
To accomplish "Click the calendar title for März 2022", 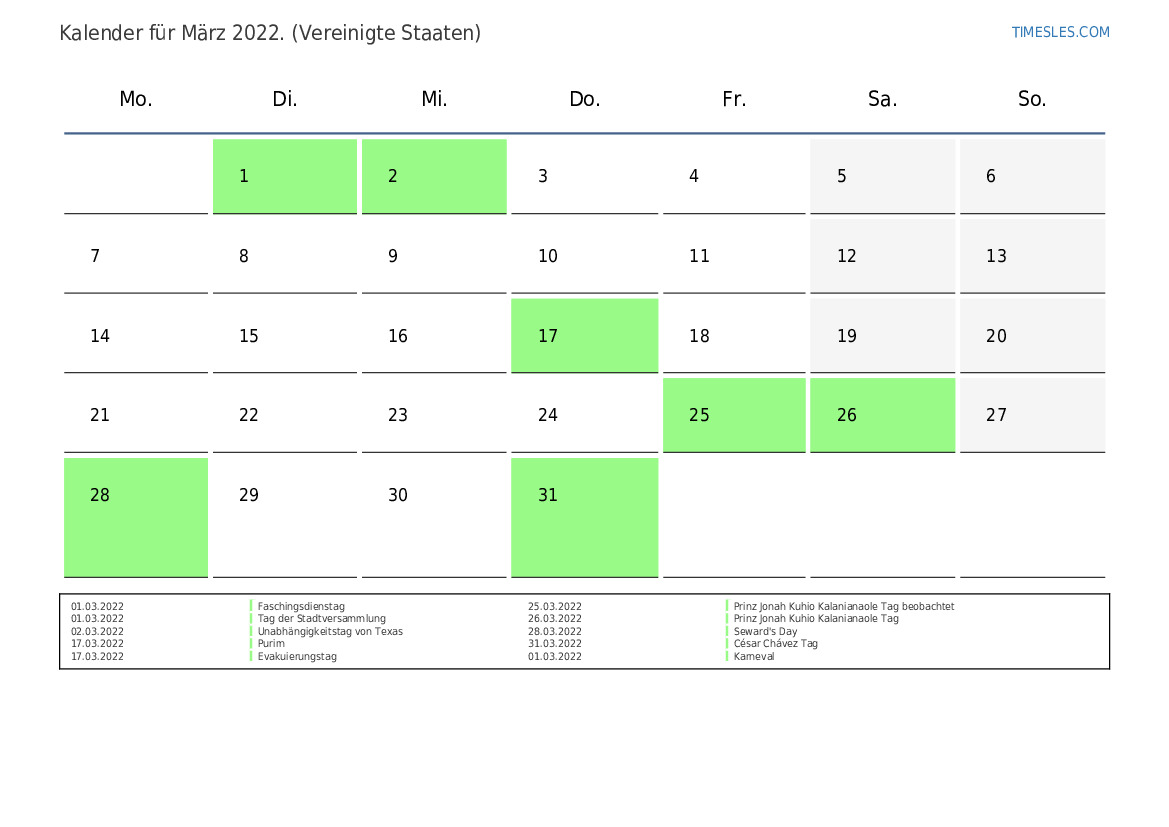I will 270,33.
